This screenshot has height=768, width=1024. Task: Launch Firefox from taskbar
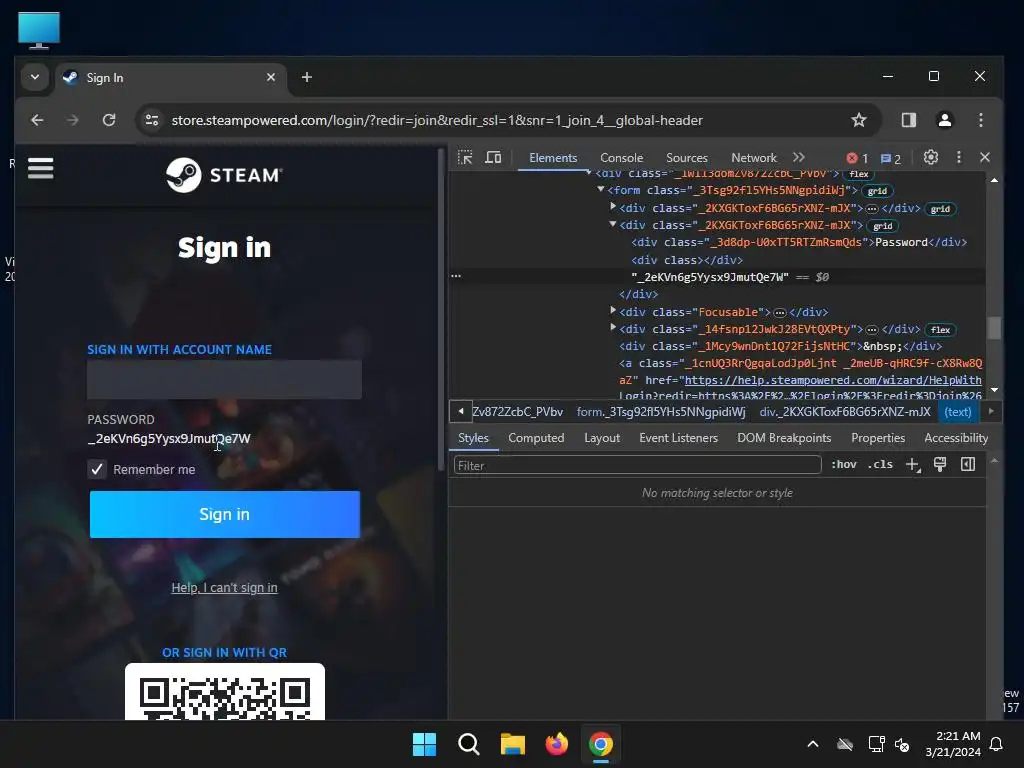pos(556,744)
